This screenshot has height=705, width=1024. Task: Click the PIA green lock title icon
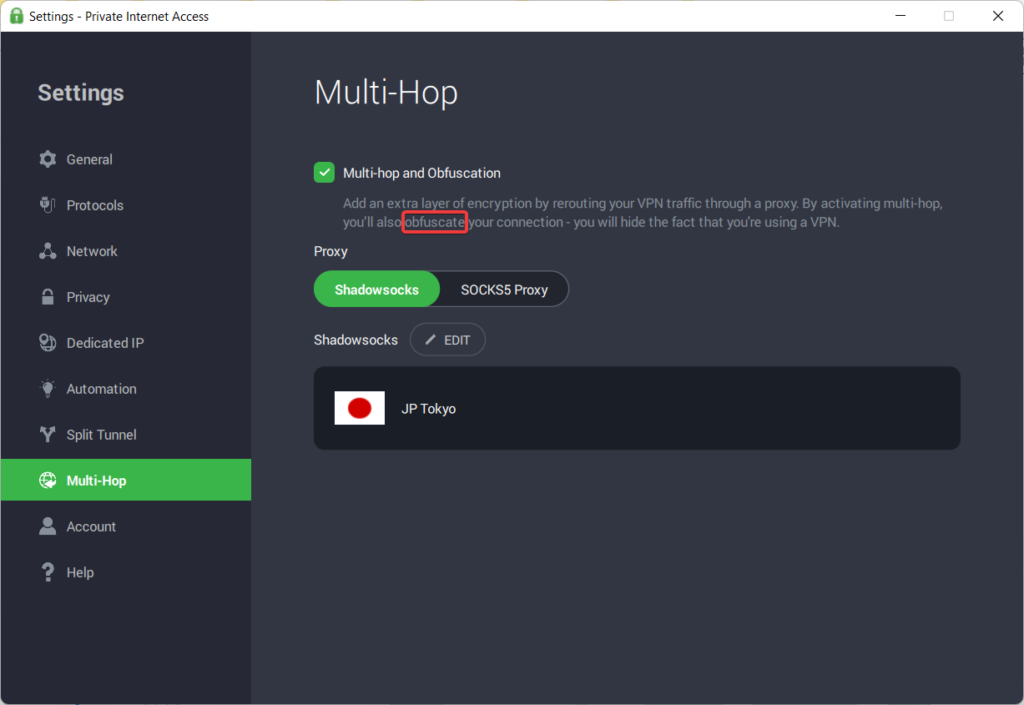(15, 16)
